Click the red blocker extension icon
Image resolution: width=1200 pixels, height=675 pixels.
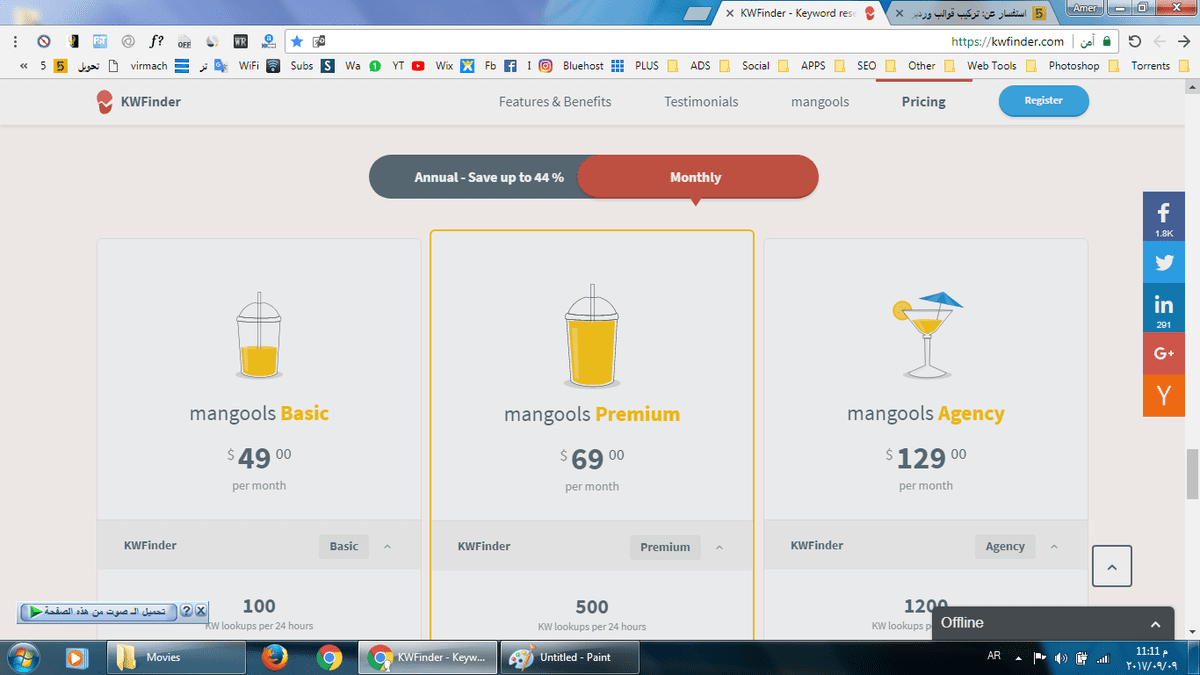44,42
